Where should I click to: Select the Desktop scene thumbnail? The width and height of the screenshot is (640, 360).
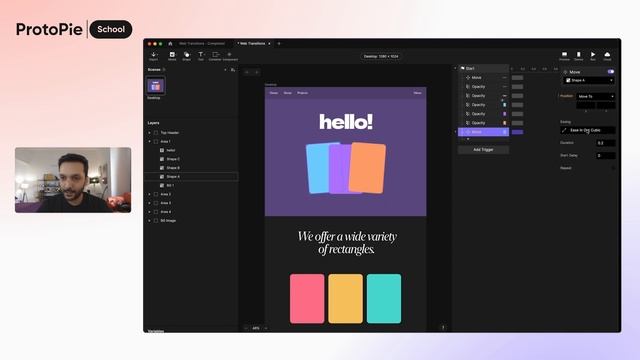click(156, 86)
